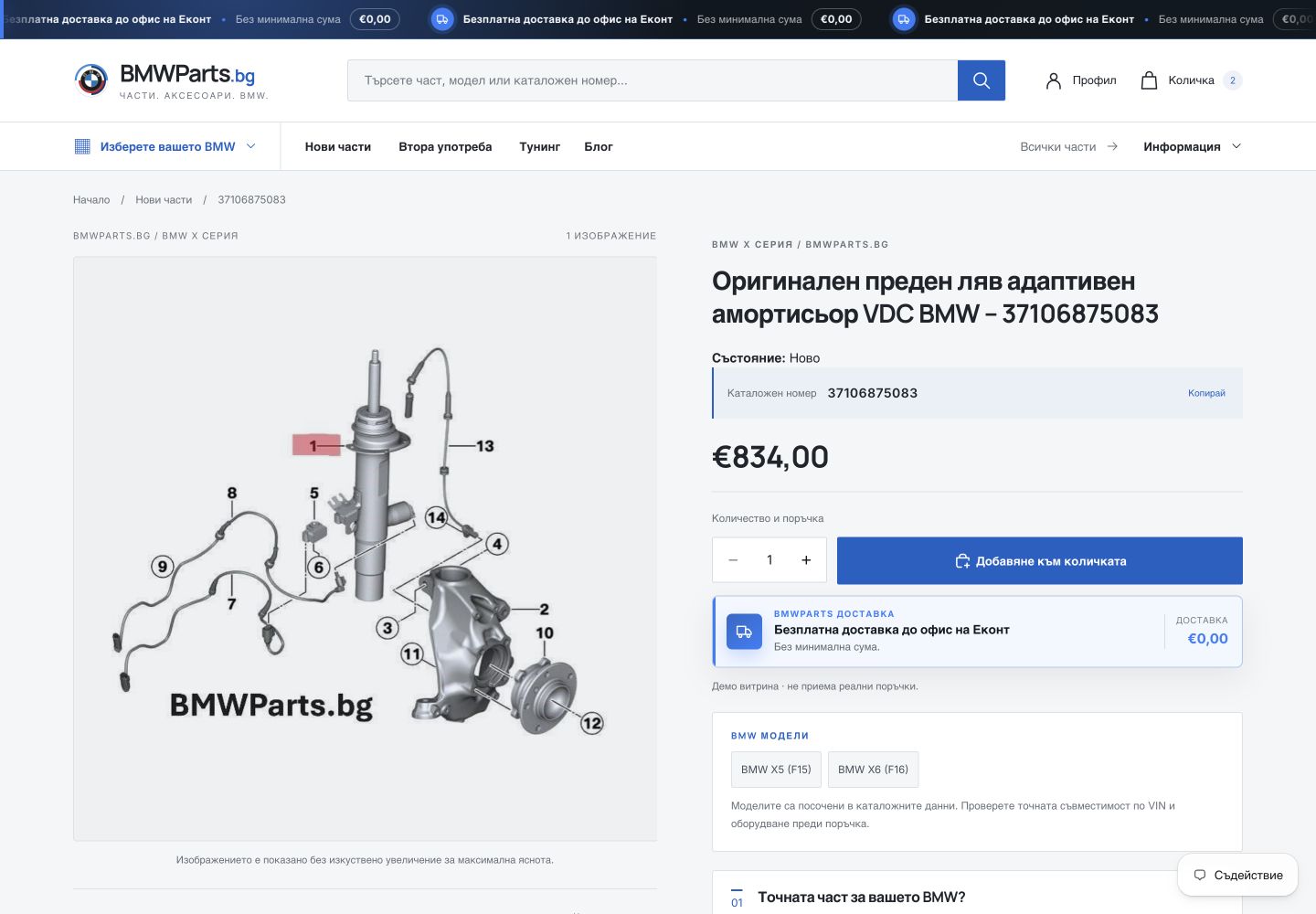Click the chat bubble icon in Съдействие
The width and height of the screenshot is (1316, 914).
(1200, 875)
